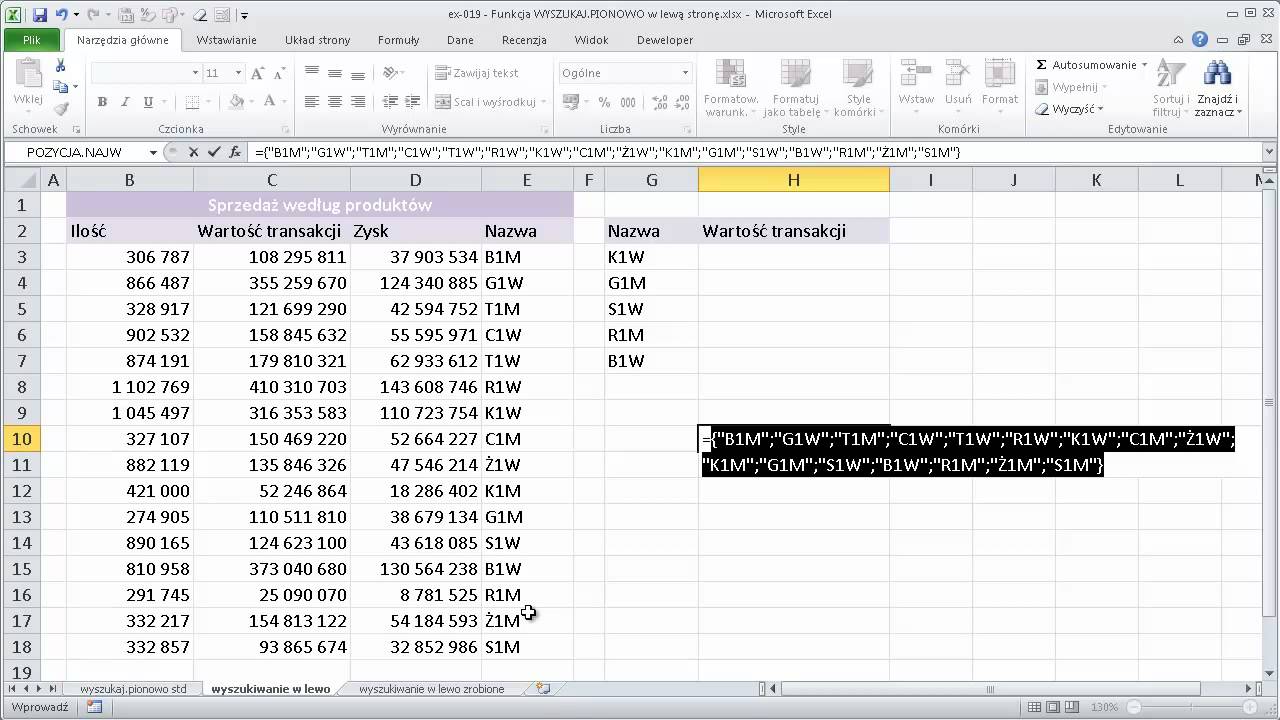Align text to middle vertically
The height and width of the screenshot is (720, 1280).
click(x=334, y=73)
